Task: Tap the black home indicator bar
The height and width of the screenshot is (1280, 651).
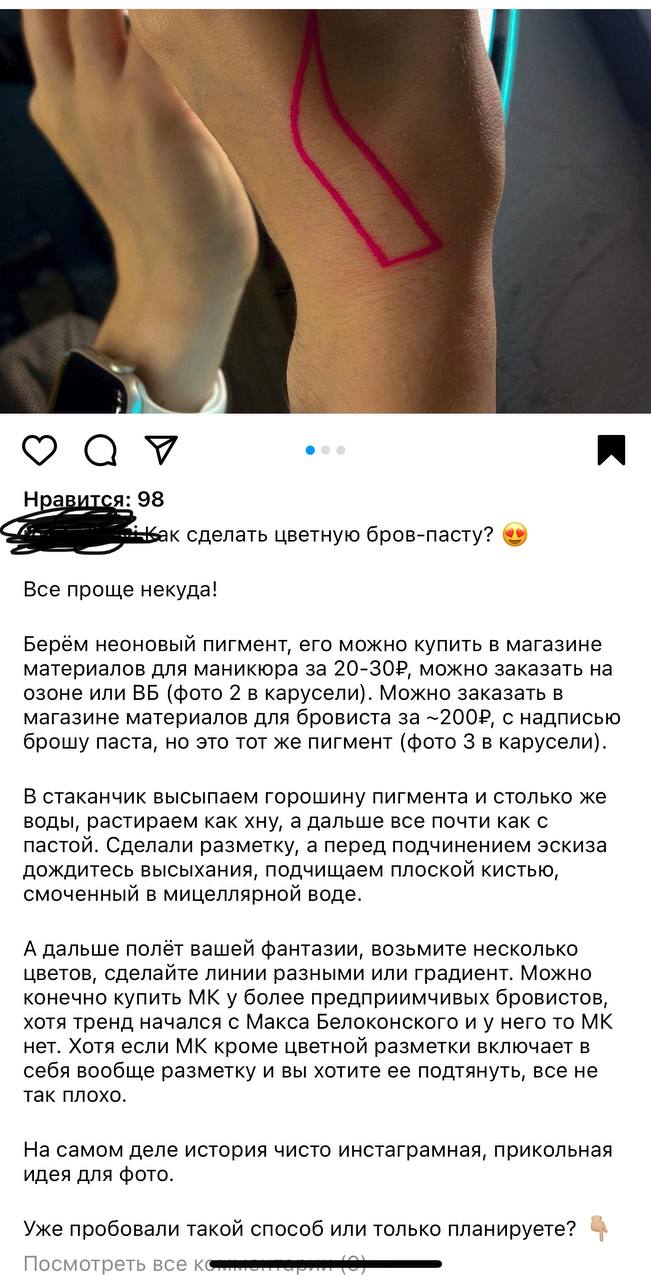Action: tap(325, 1264)
